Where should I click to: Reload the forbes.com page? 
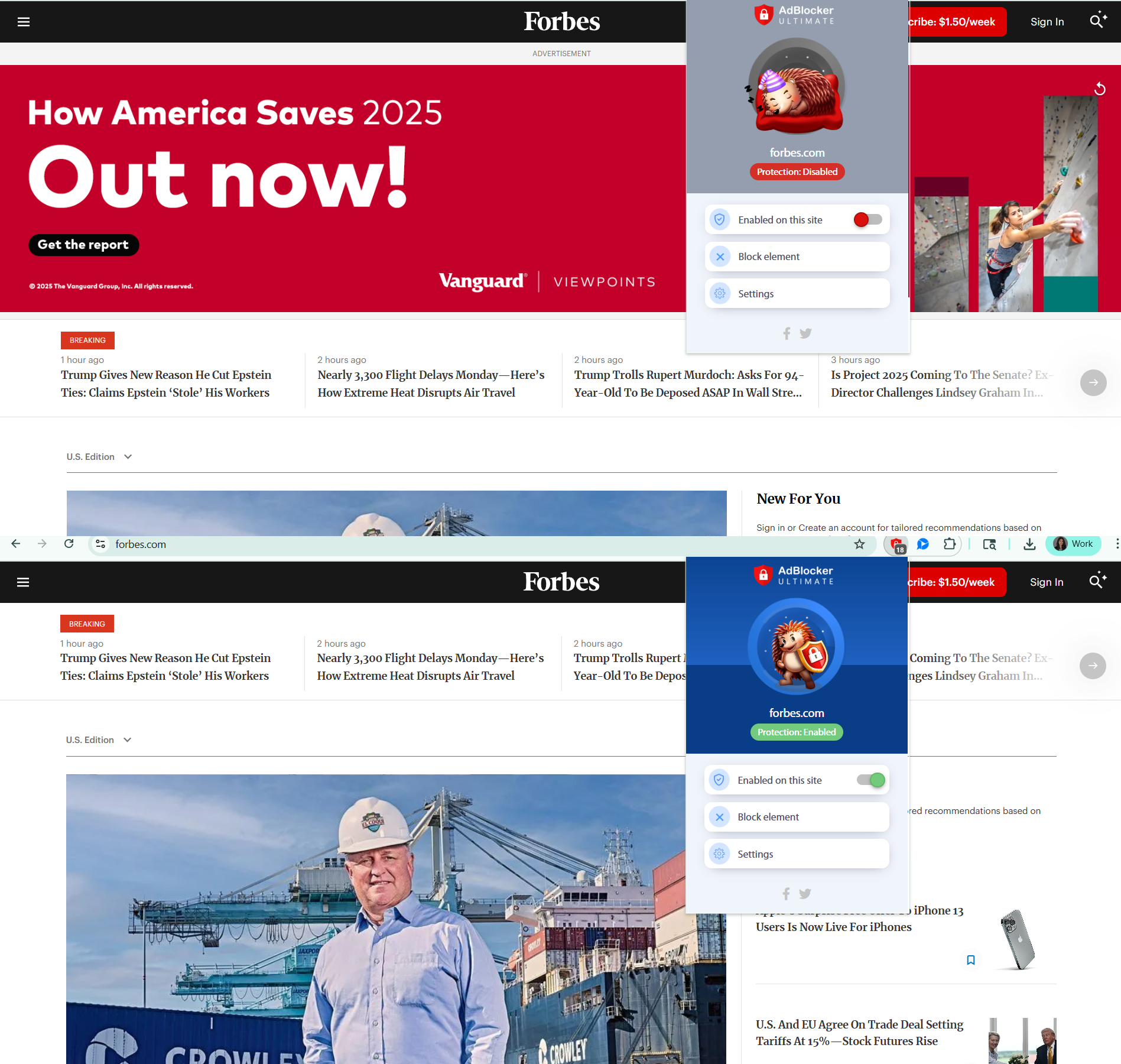tap(69, 544)
